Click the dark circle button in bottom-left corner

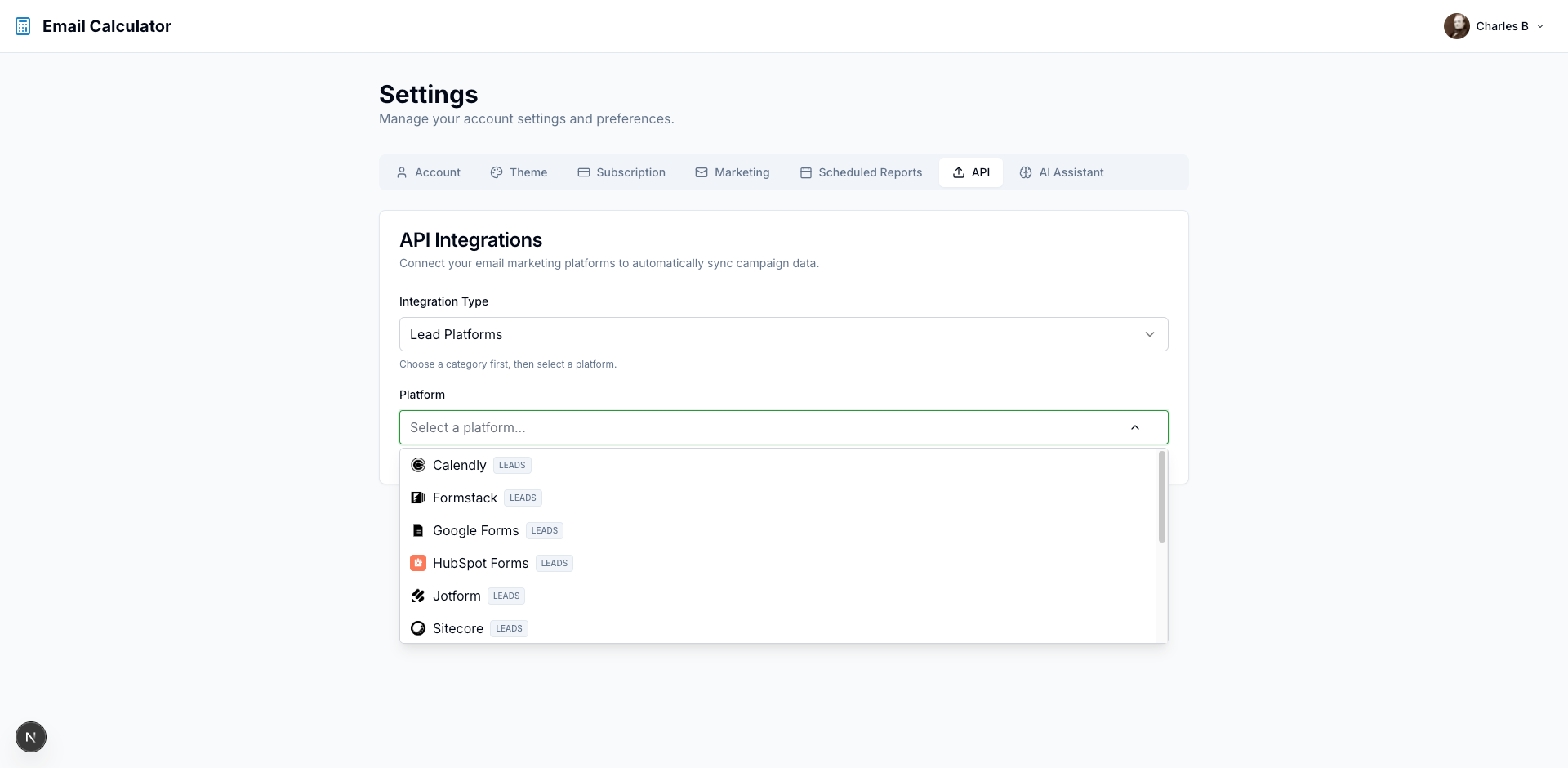pyautogui.click(x=31, y=737)
